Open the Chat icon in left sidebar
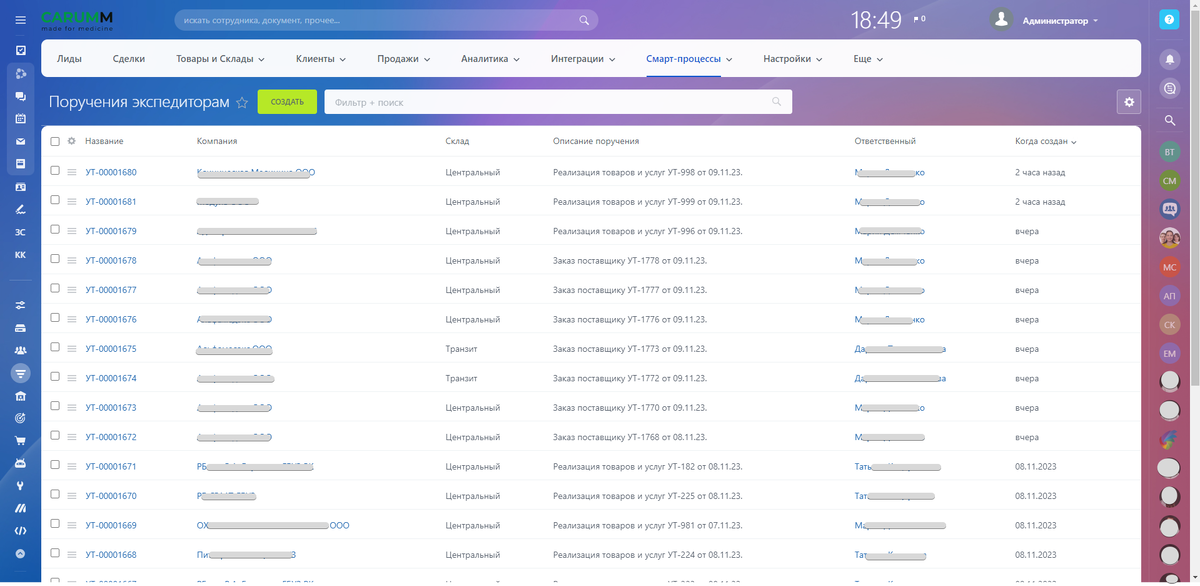The height and width of the screenshot is (586, 1200). 20,96
